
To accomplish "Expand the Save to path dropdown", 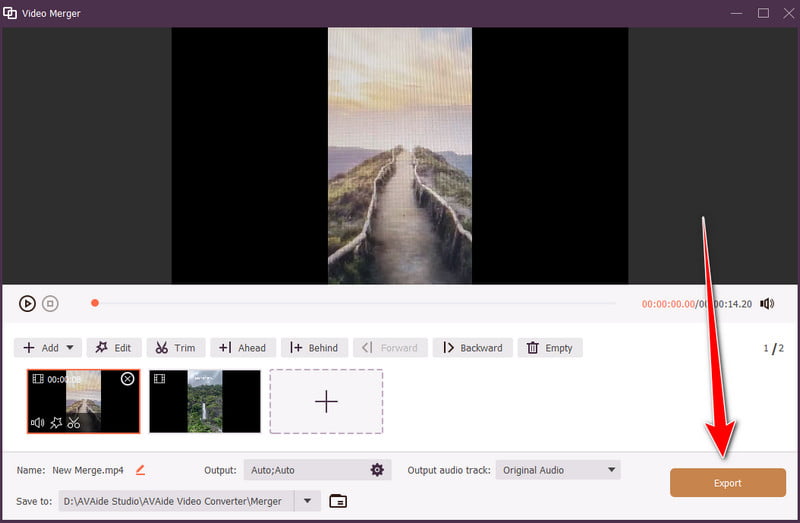I will point(308,500).
